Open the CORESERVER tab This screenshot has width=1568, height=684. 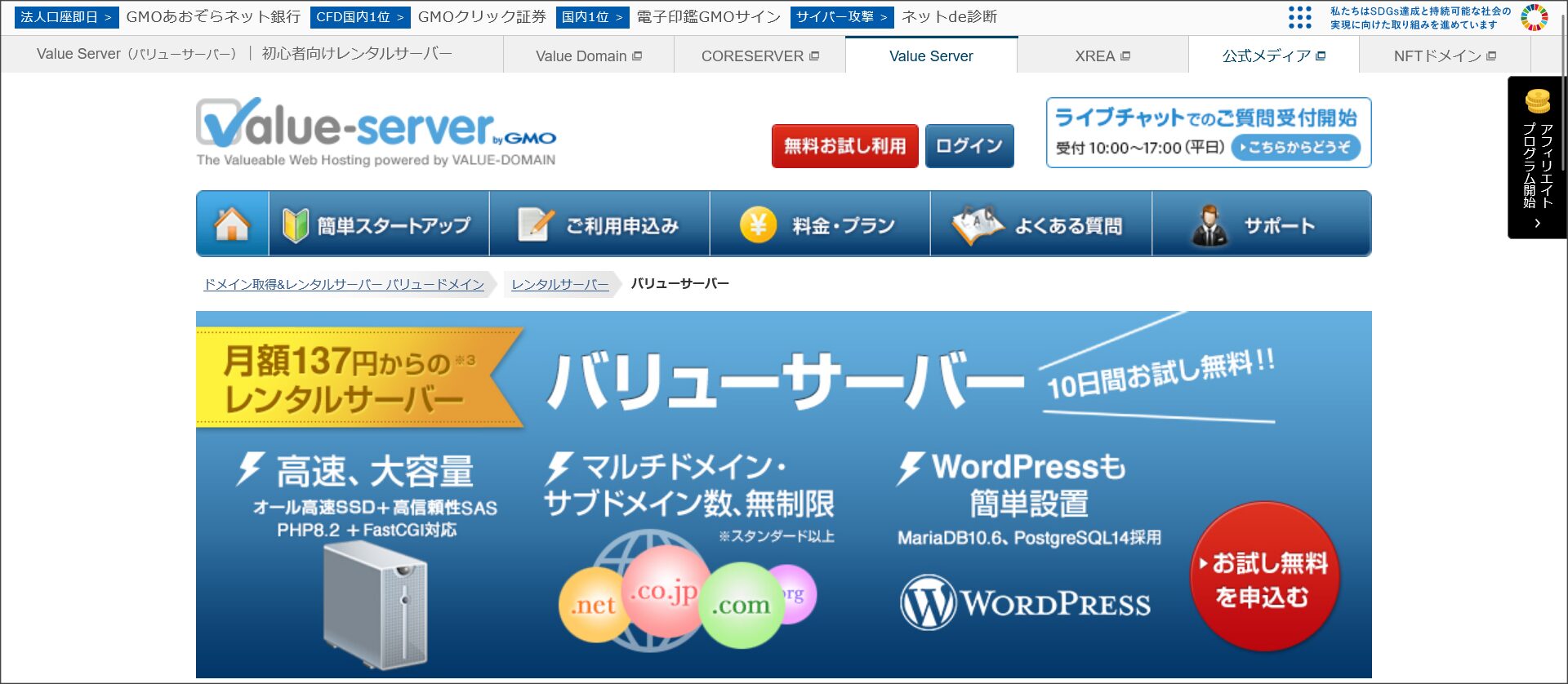pos(759,56)
